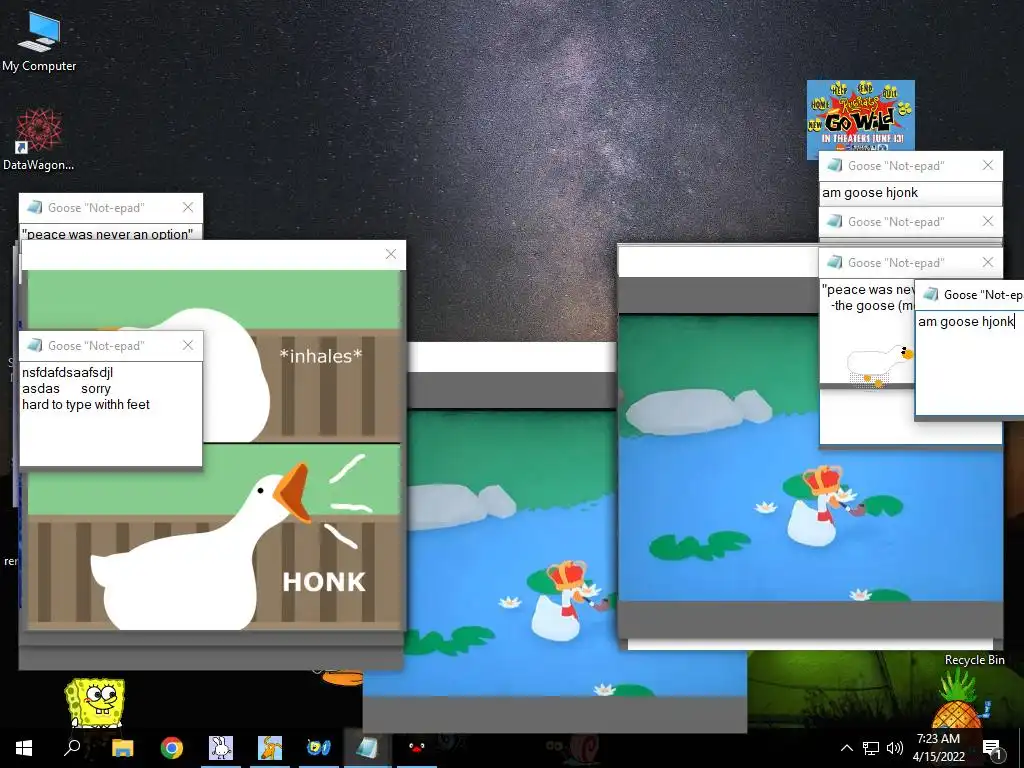The image size is (1024, 768).
Task: Click the white goose dragging the Not-epad
Action: [x=880, y=365]
